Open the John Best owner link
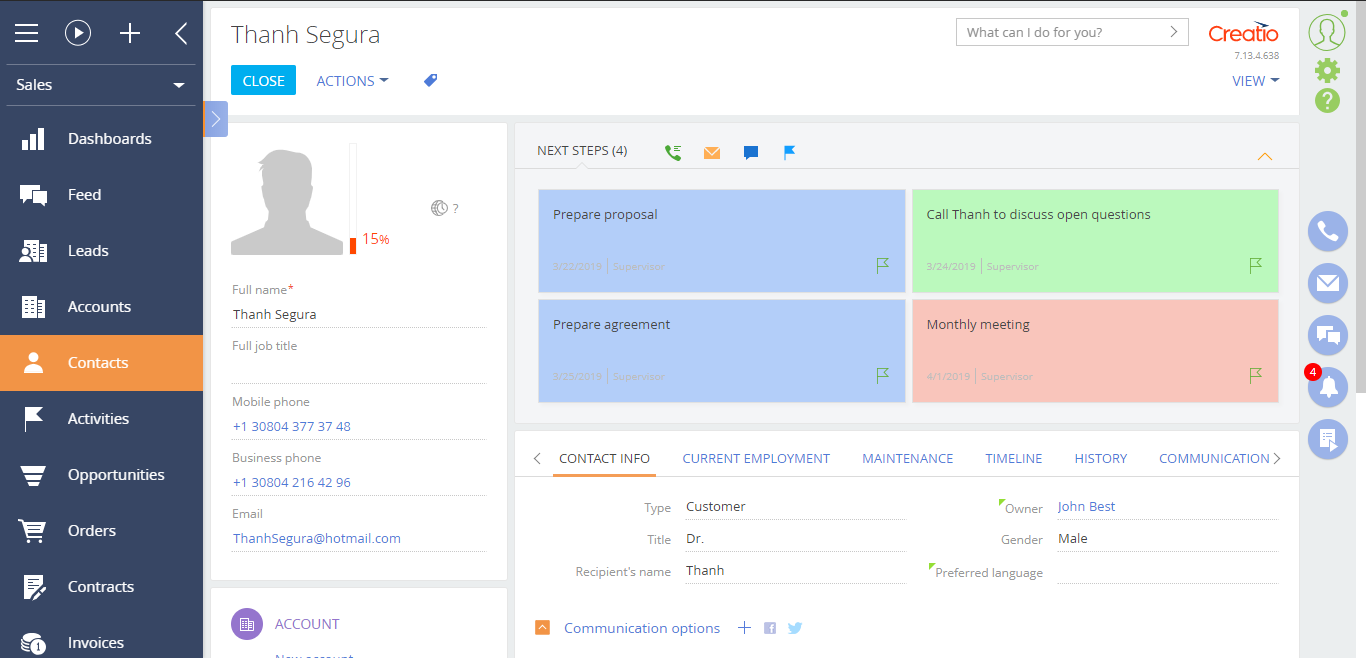Viewport: 1366px width, 658px height. (x=1086, y=507)
